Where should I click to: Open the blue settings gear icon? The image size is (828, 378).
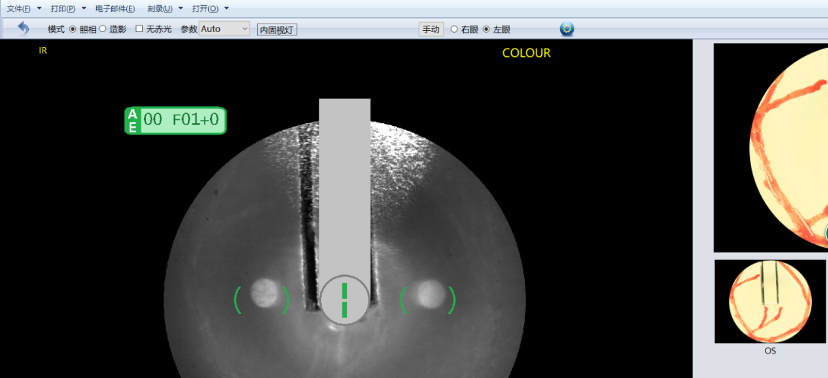(x=567, y=29)
